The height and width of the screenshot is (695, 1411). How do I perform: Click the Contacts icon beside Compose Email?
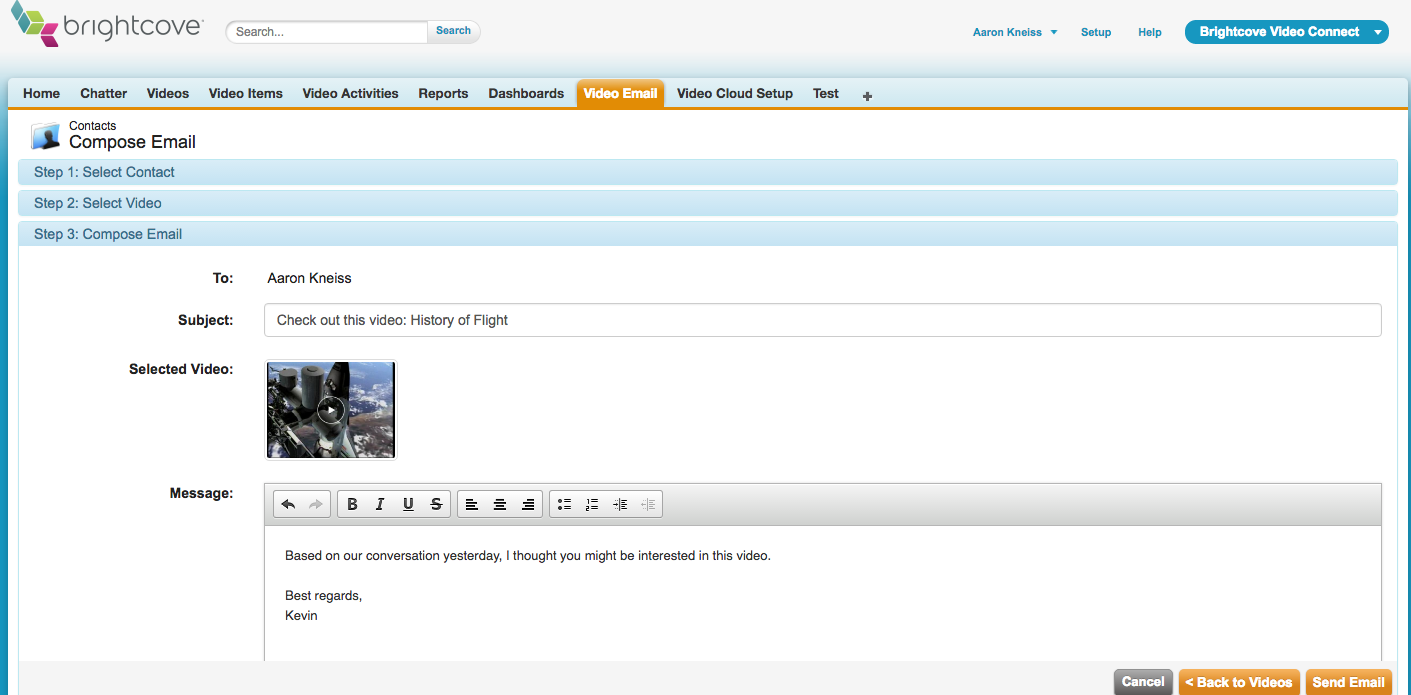(x=46, y=136)
